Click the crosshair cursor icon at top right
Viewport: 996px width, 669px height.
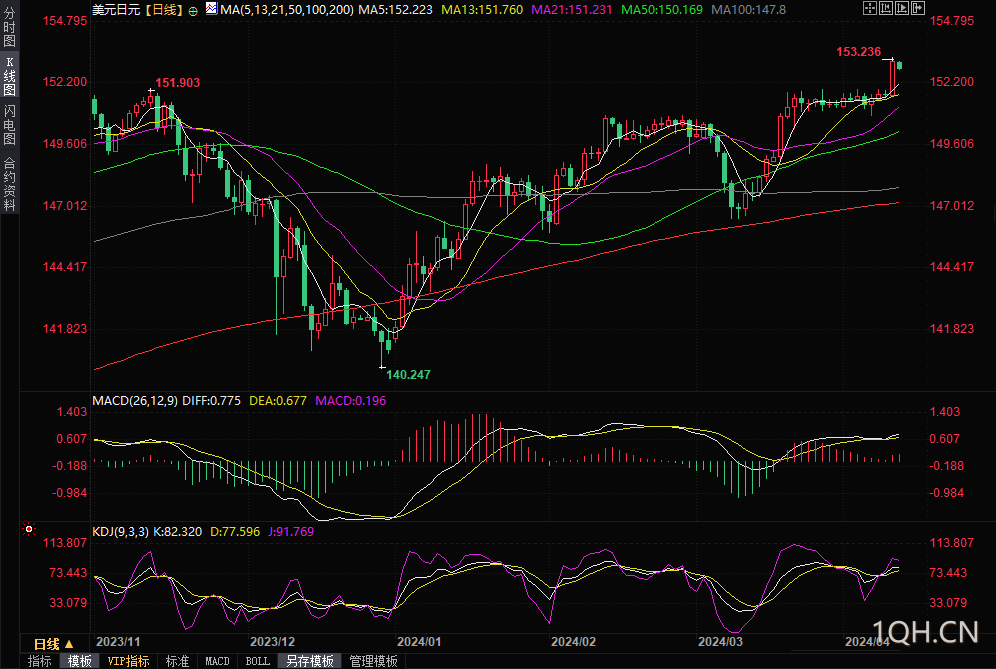pos(870,8)
